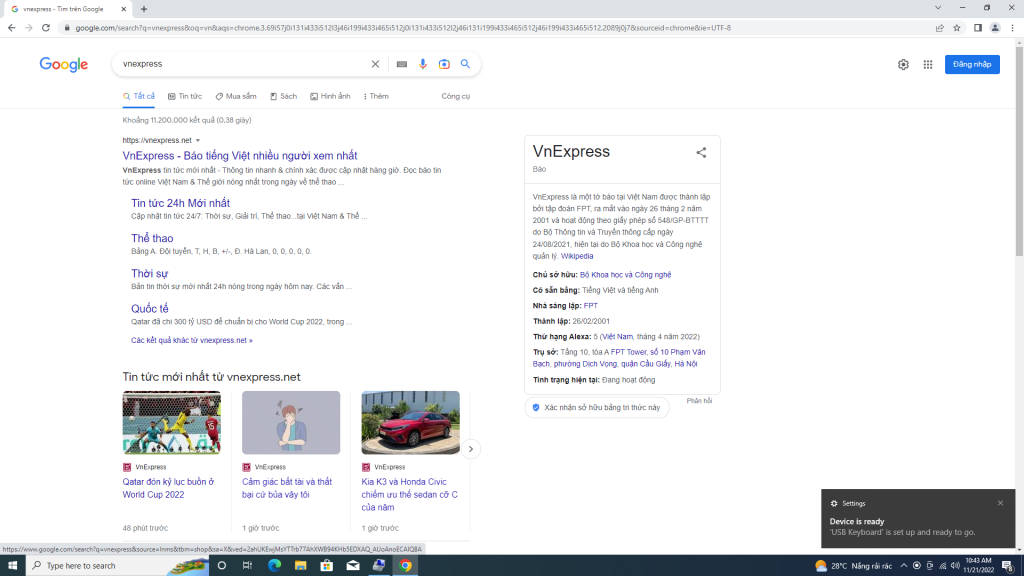Switch to the Hình ảnh tab
1024x576 pixels.
click(x=330, y=96)
